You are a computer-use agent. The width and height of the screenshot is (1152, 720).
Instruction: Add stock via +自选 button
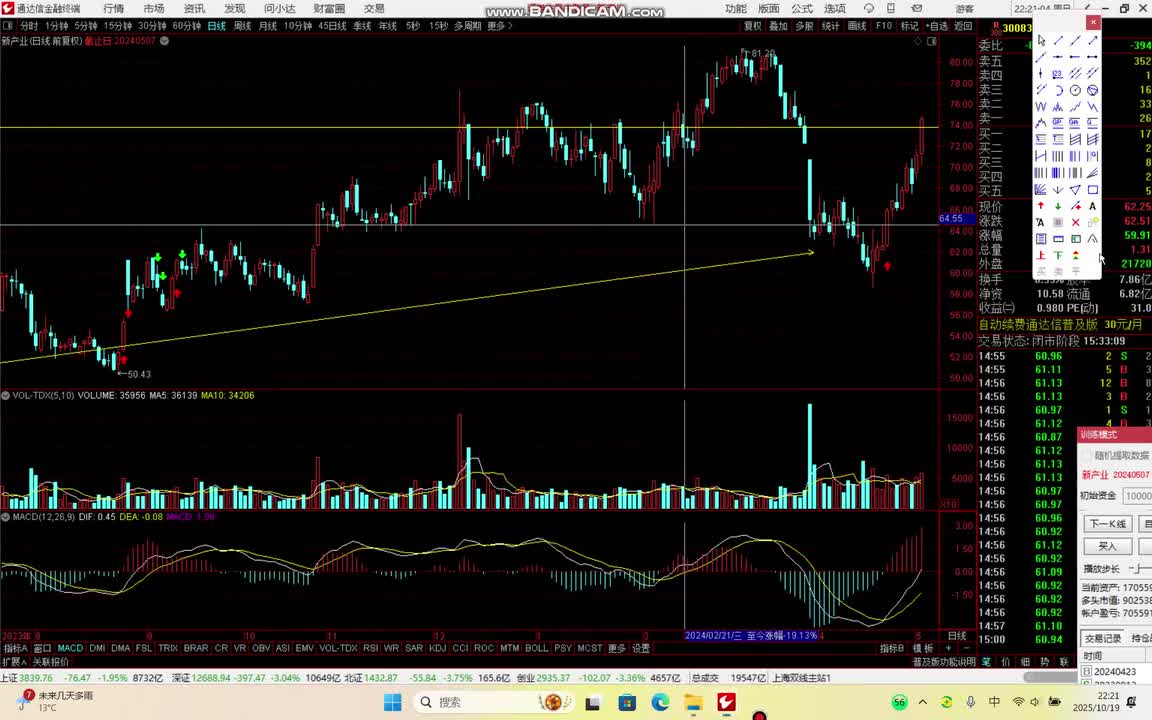pyautogui.click(x=937, y=26)
